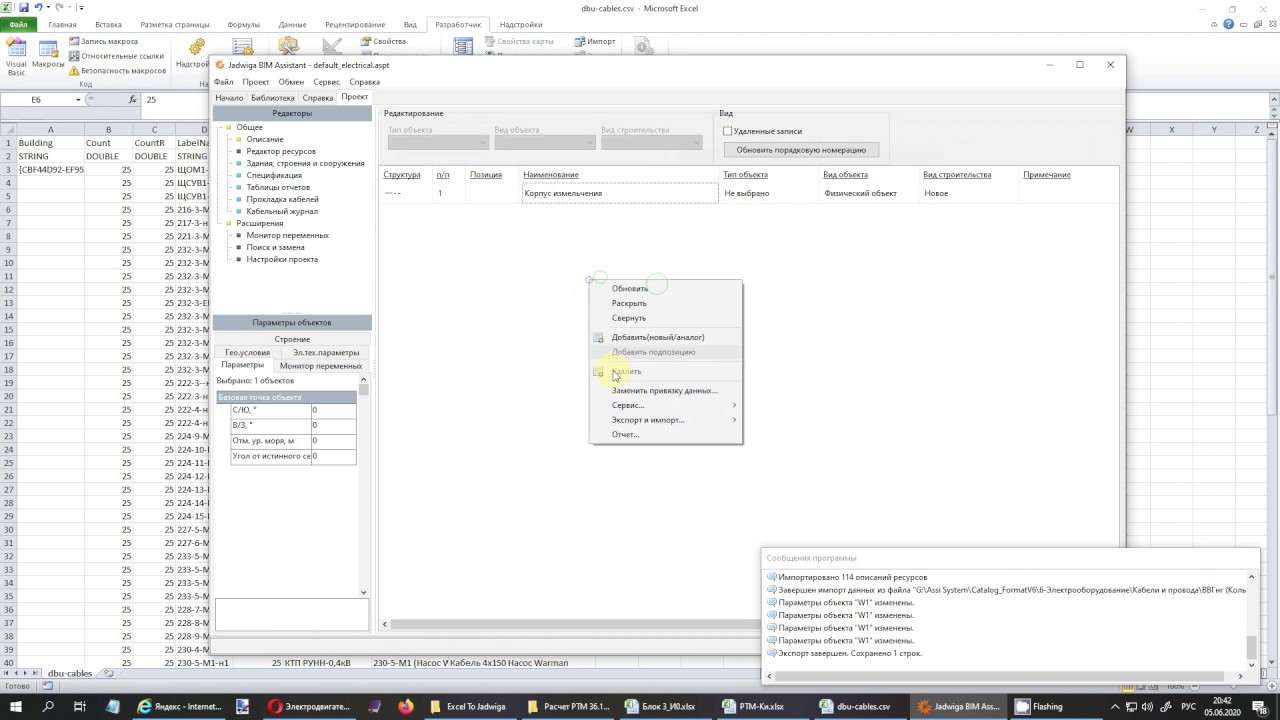
Task: Switch to the Эл.тех.параметры tab
Action: (x=326, y=352)
